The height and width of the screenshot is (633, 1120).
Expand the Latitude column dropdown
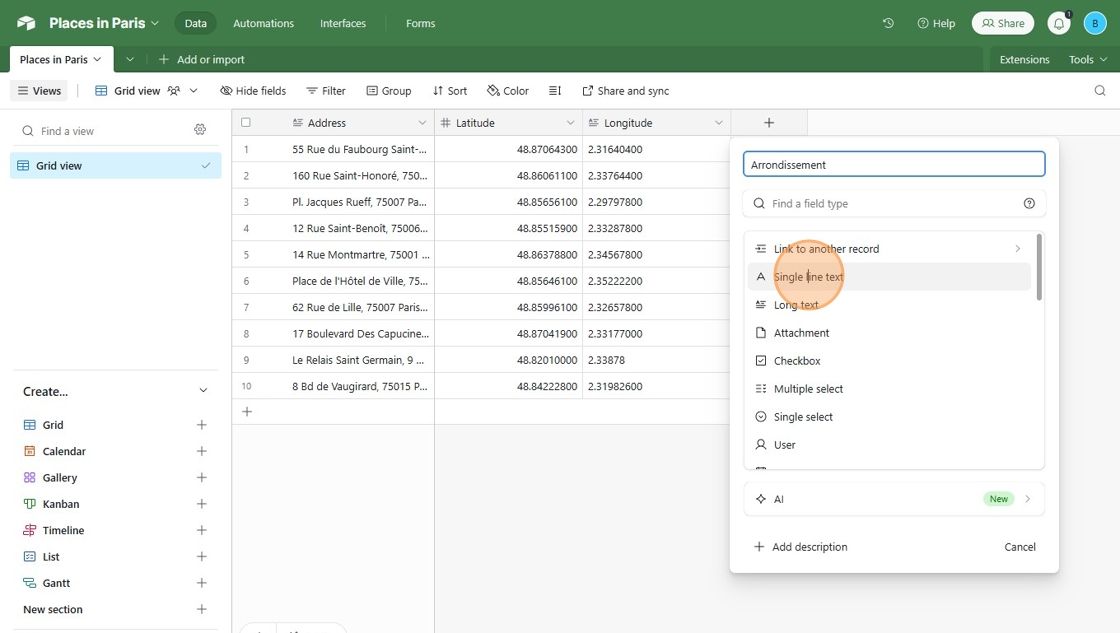pos(570,123)
